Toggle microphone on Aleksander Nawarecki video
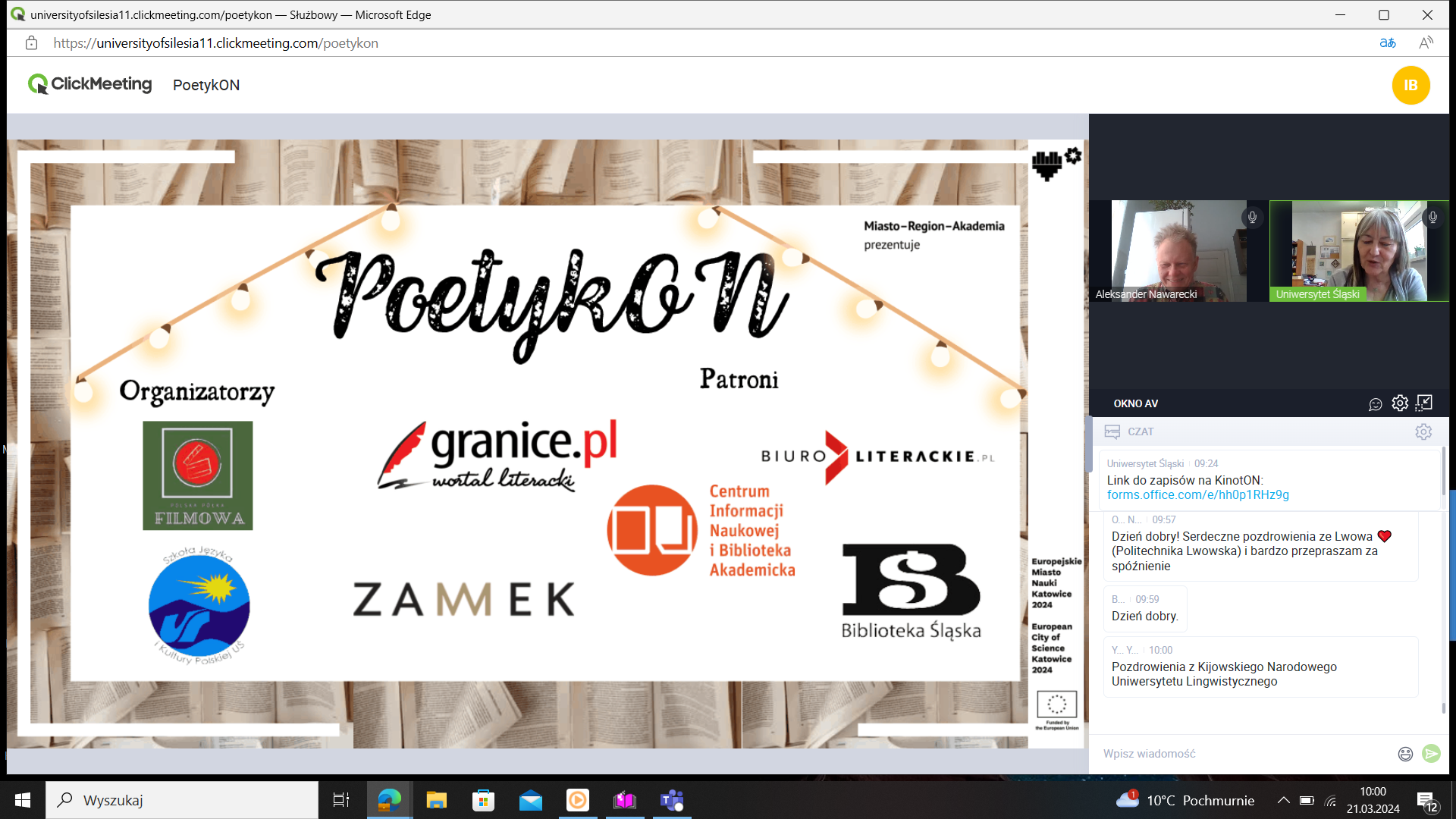Viewport: 1456px width, 819px height. pyautogui.click(x=1253, y=217)
